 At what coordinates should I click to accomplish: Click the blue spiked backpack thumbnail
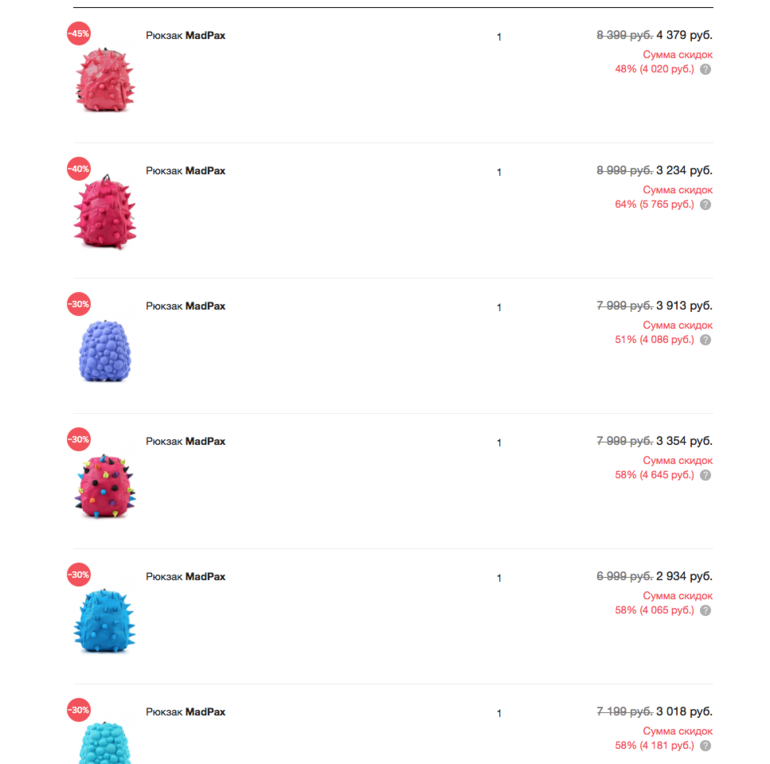[104, 620]
